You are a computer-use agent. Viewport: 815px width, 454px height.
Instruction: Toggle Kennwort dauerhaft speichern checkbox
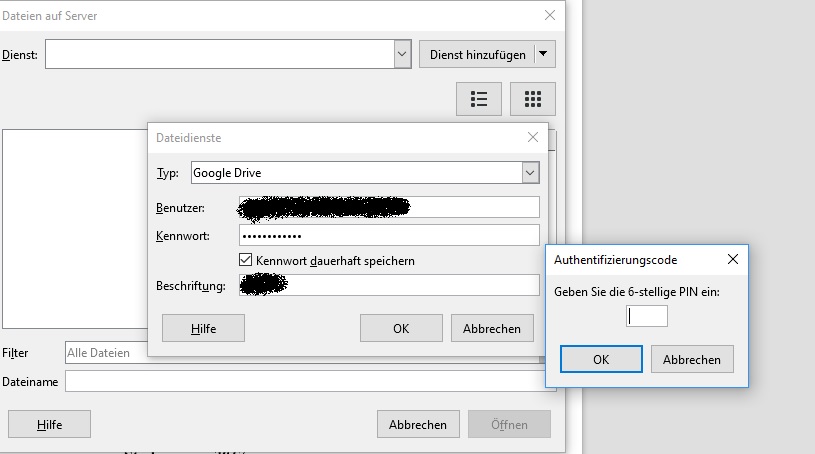(x=245, y=260)
